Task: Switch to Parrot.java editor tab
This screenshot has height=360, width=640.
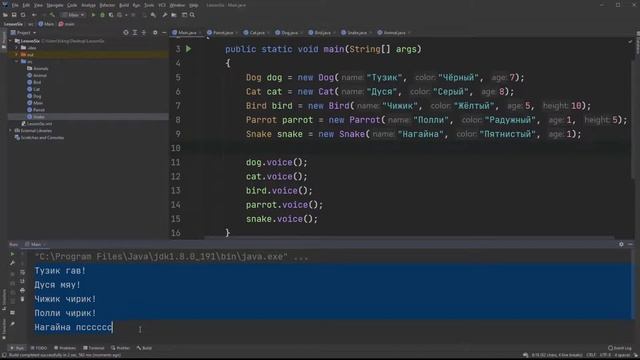Action: tap(220, 32)
